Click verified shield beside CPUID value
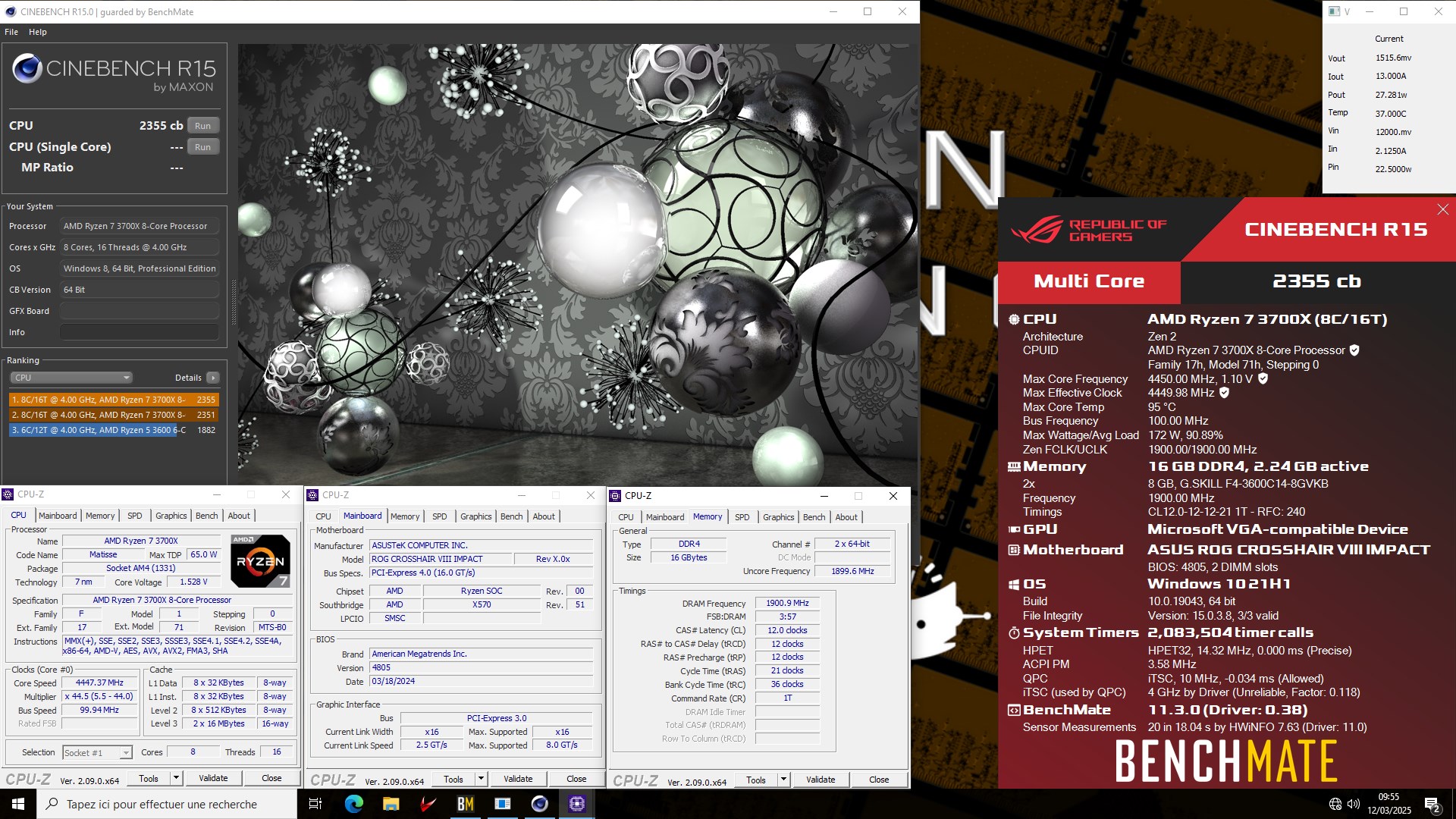The image size is (1456, 819). 1354,350
